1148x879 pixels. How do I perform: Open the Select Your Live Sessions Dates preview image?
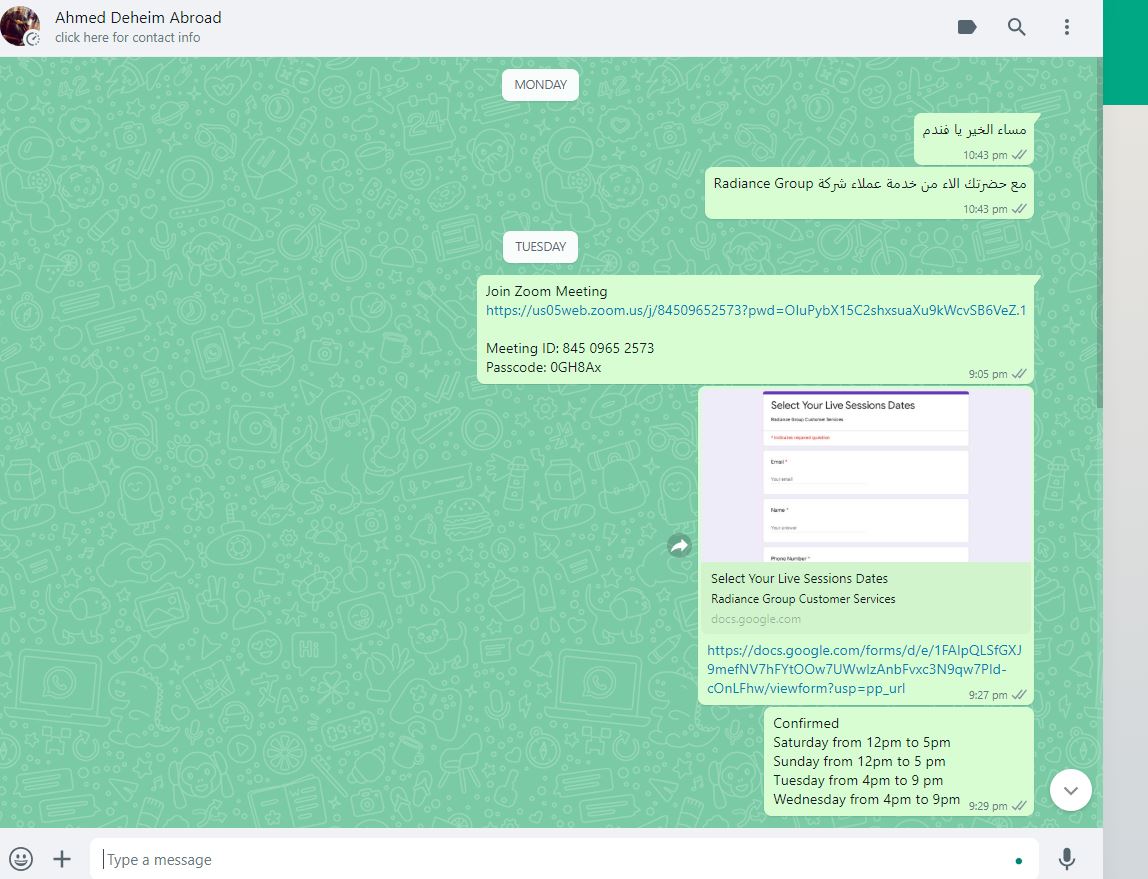point(866,476)
